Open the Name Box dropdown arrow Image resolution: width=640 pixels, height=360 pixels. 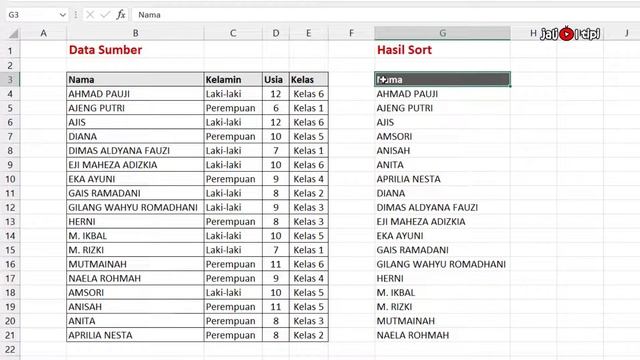point(62,15)
